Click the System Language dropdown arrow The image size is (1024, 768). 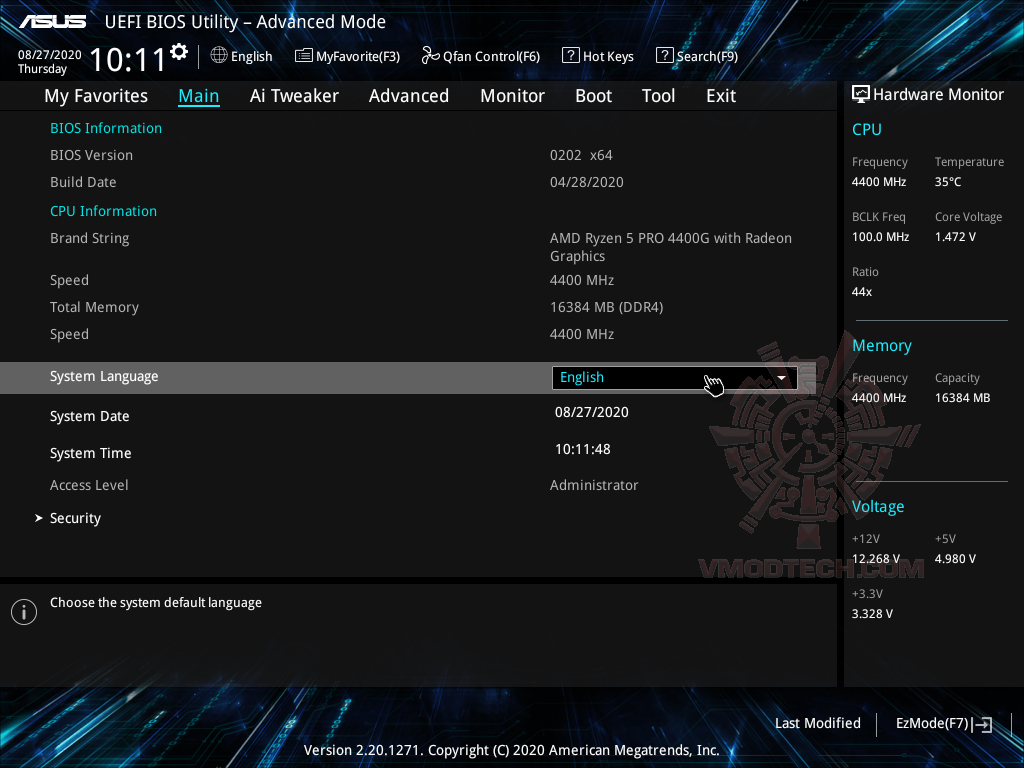(x=781, y=377)
